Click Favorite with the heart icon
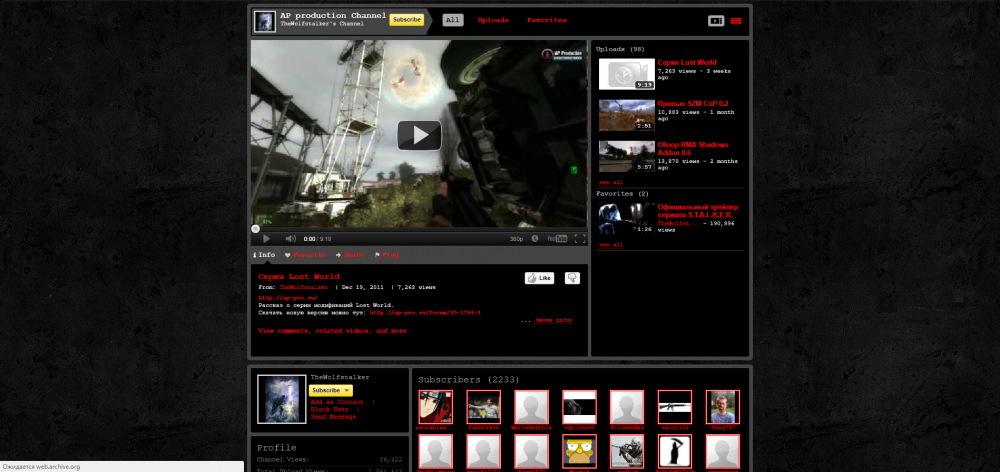Viewport: 1000px width, 472px height. [x=305, y=255]
